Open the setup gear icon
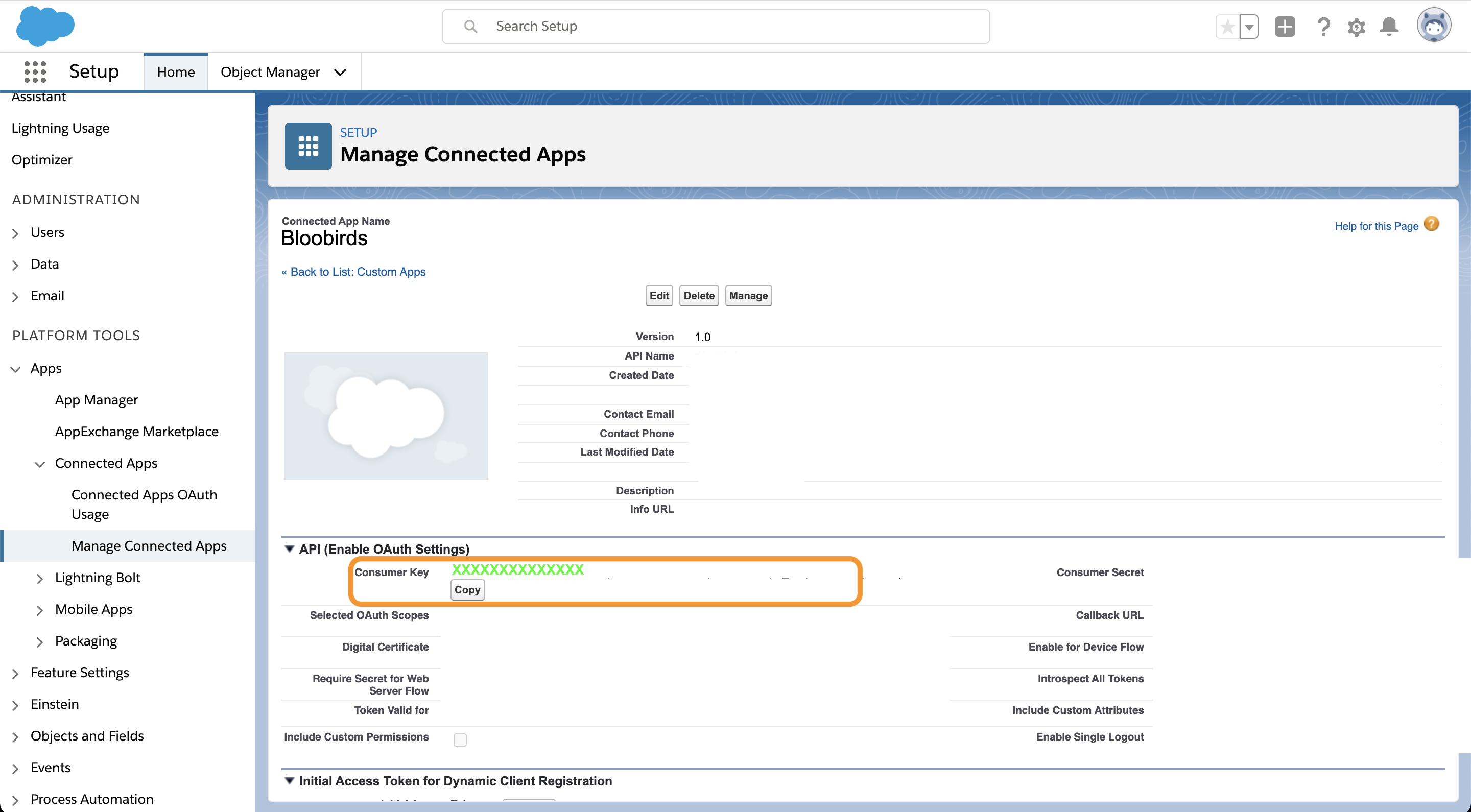 coord(1356,27)
